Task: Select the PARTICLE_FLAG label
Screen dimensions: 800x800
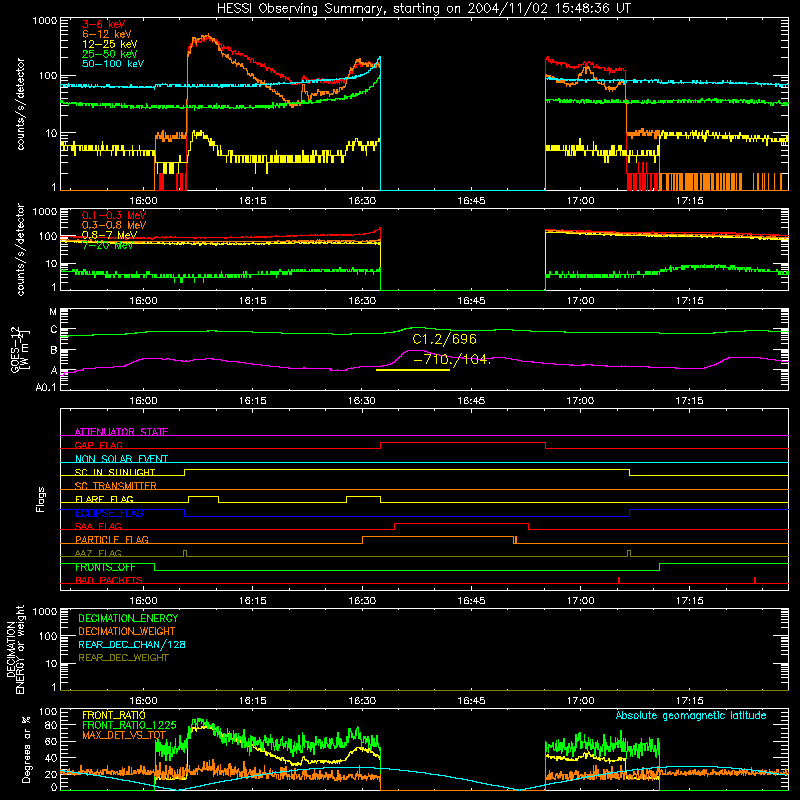Action: pos(112,539)
